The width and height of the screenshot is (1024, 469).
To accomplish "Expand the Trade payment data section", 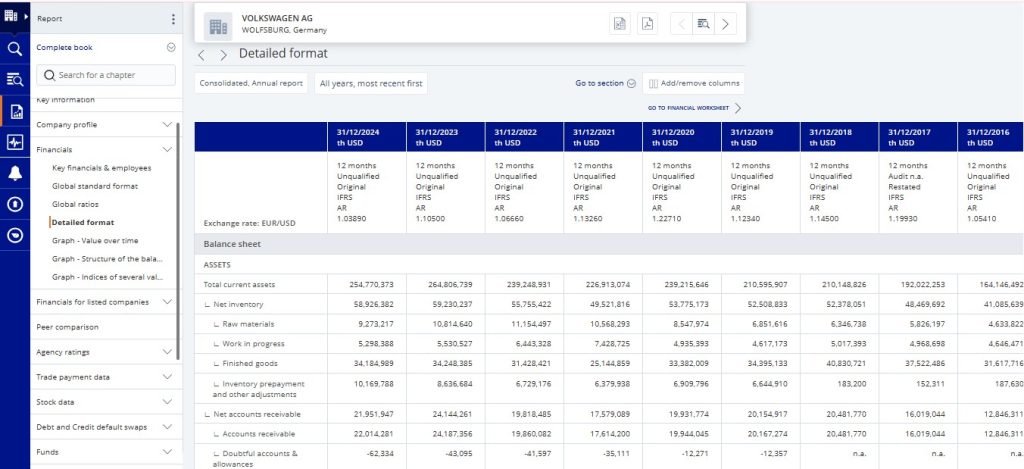I will (167, 377).
